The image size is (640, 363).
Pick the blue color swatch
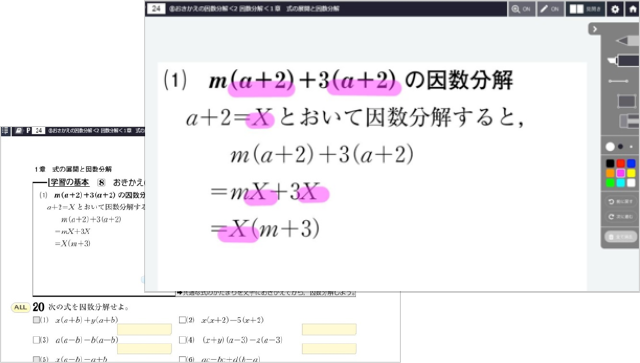tap(631, 163)
